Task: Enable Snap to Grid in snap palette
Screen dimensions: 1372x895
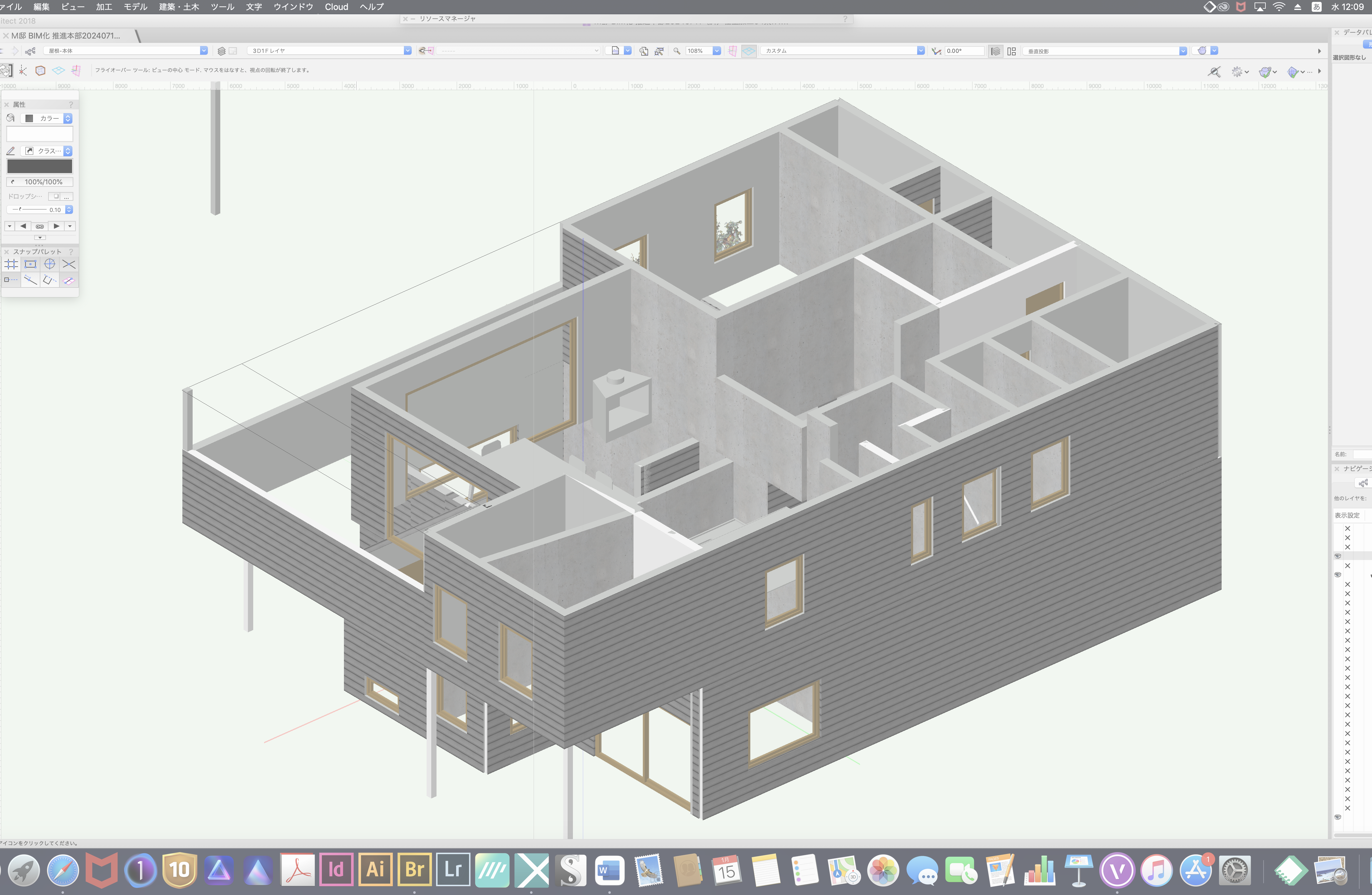Action: pyautogui.click(x=11, y=264)
